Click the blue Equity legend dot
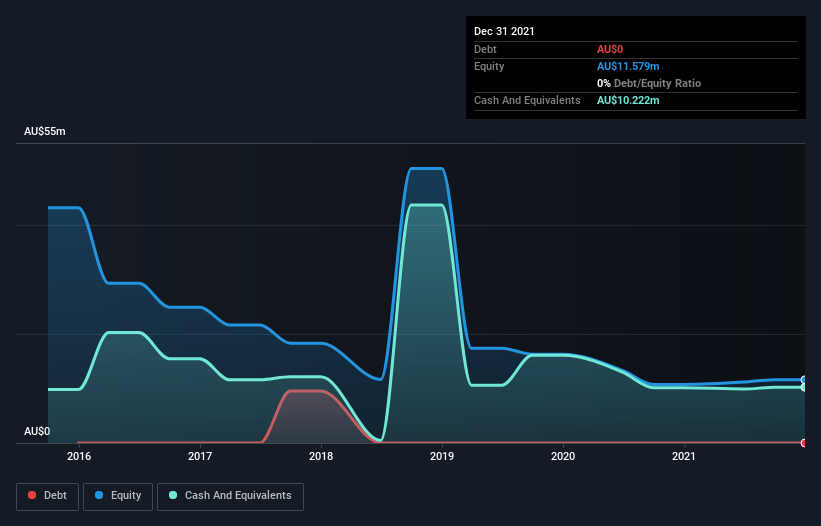The image size is (821, 526). pos(99,495)
